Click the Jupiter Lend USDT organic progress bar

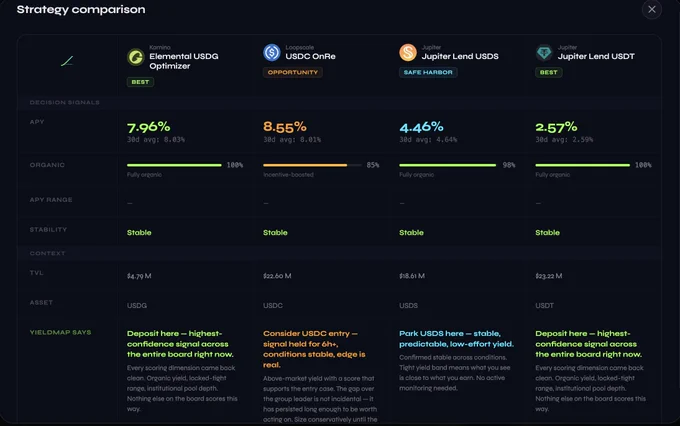(x=583, y=165)
